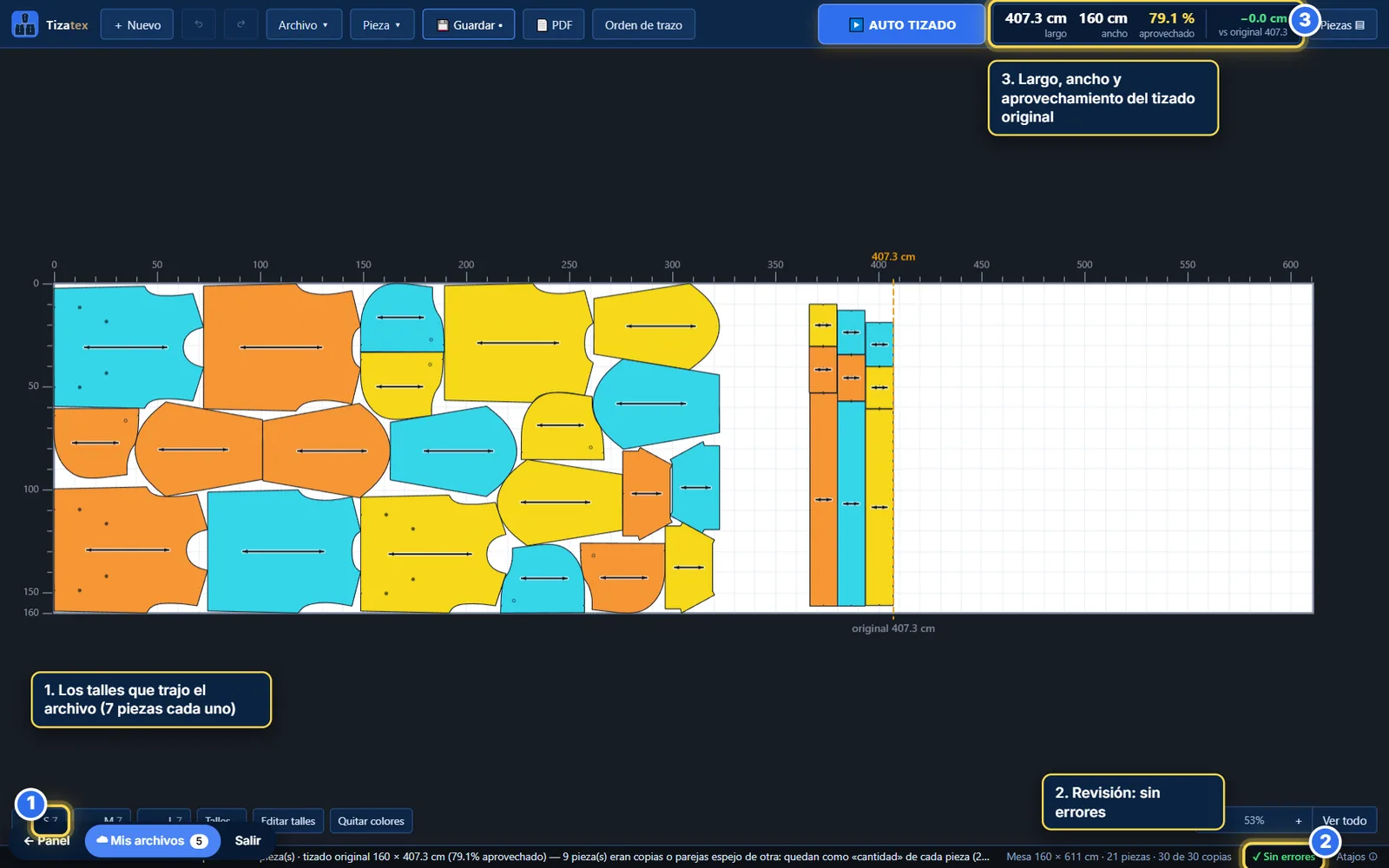
Task: Click the 407.3 cm ruler marker
Action: tap(893, 257)
